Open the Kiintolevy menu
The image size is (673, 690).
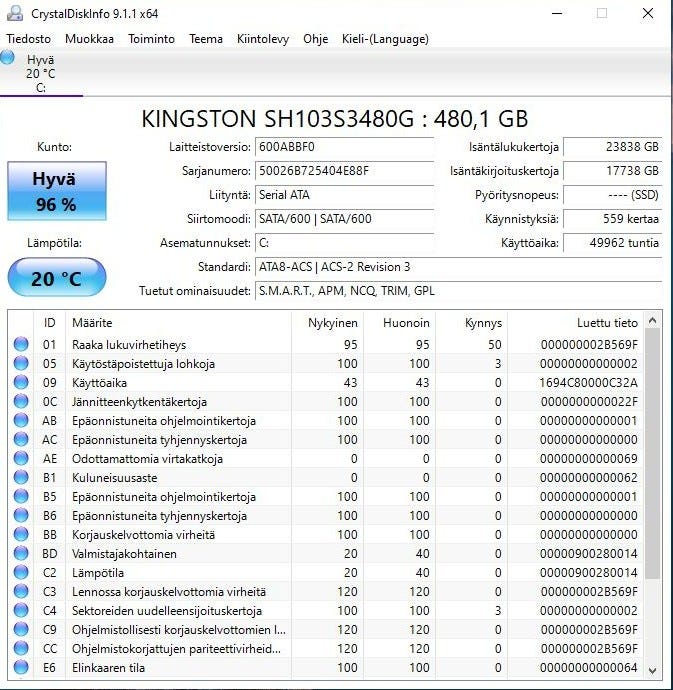pyautogui.click(x=263, y=39)
